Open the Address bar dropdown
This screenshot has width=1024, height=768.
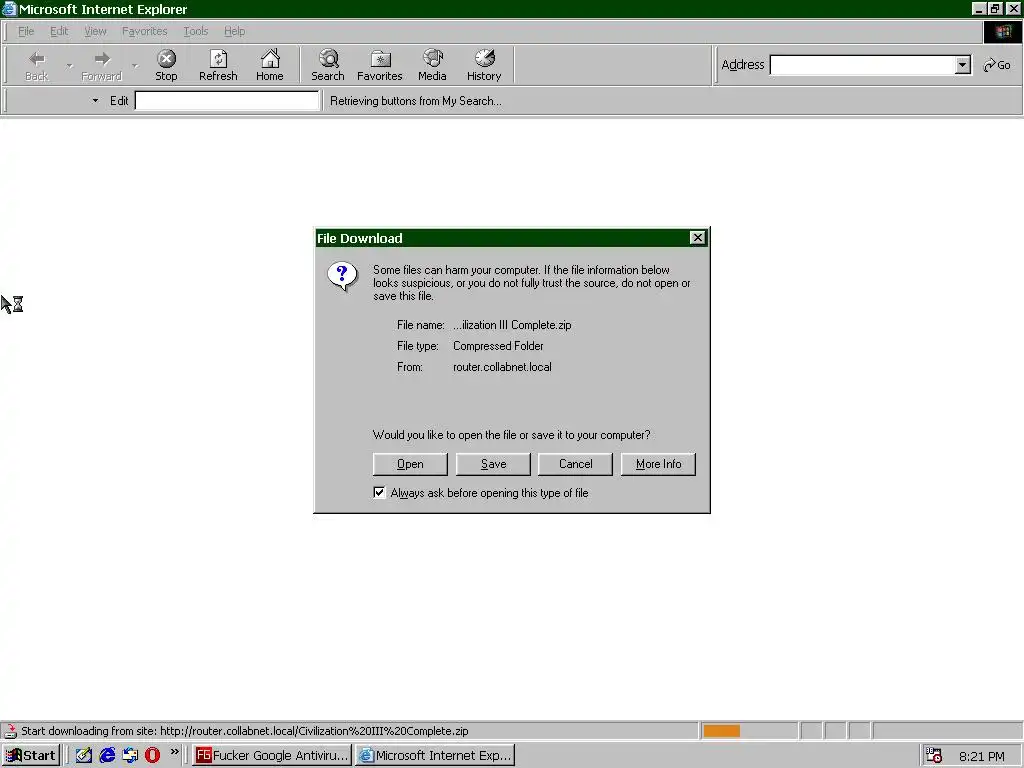963,65
